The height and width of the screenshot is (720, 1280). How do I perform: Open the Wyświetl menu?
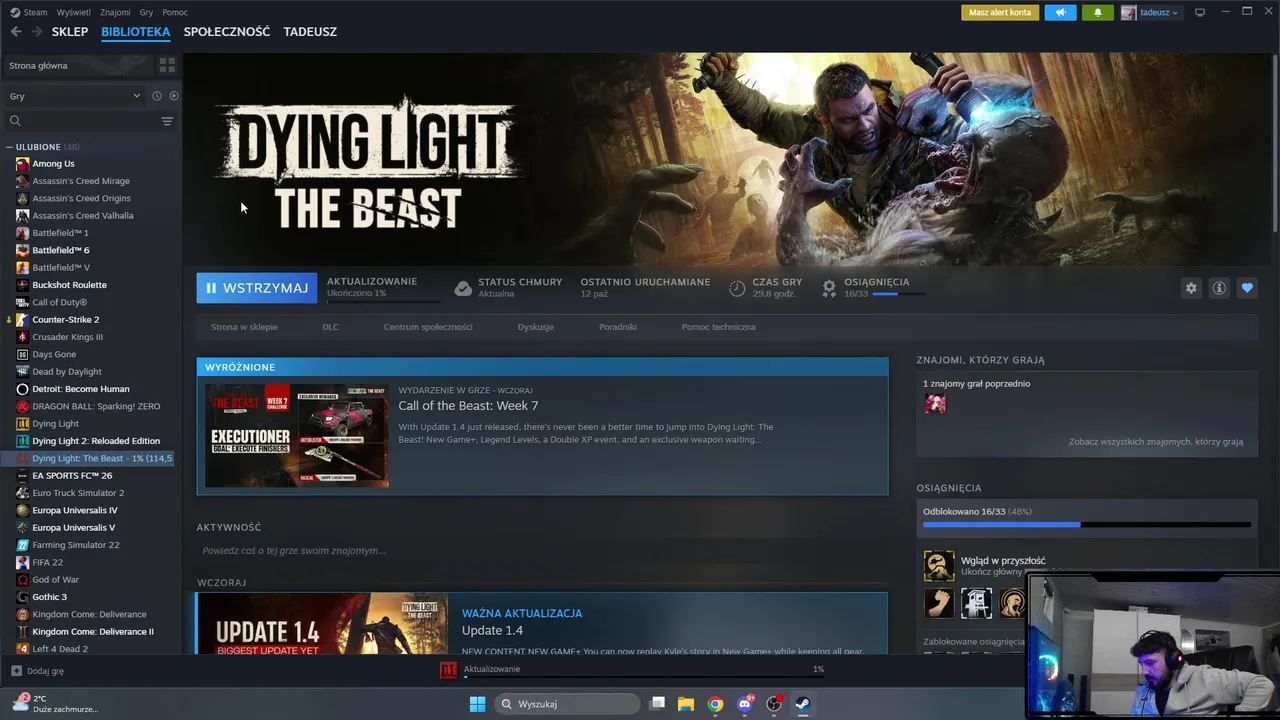point(74,12)
